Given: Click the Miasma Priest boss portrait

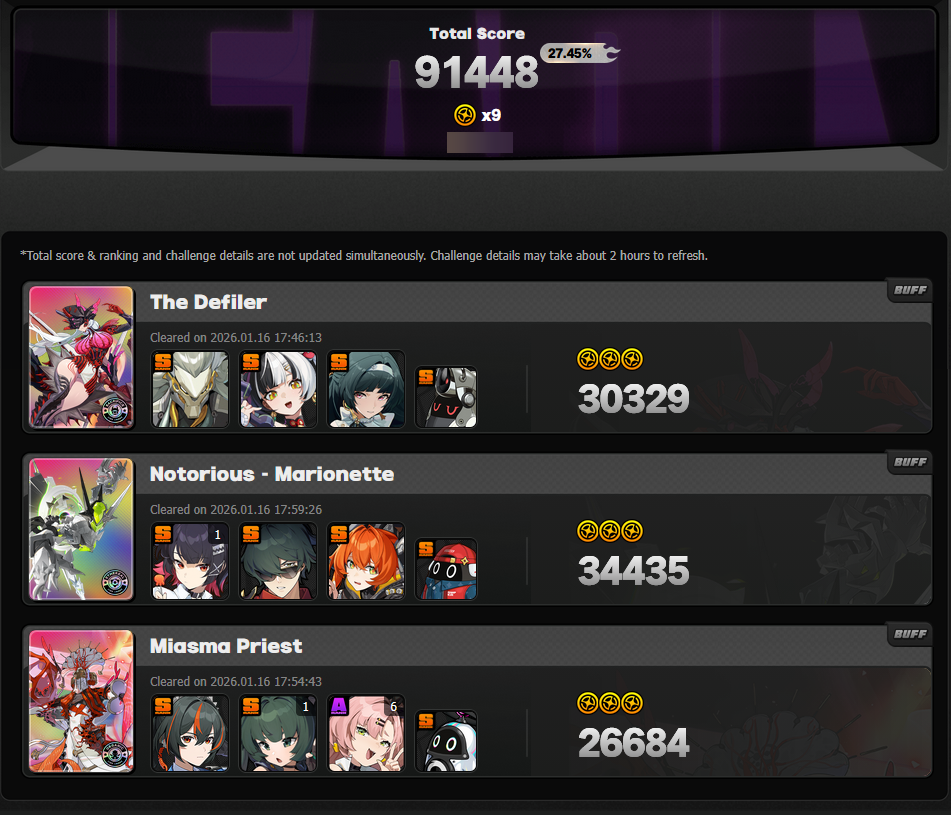Looking at the screenshot, I should [81, 701].
